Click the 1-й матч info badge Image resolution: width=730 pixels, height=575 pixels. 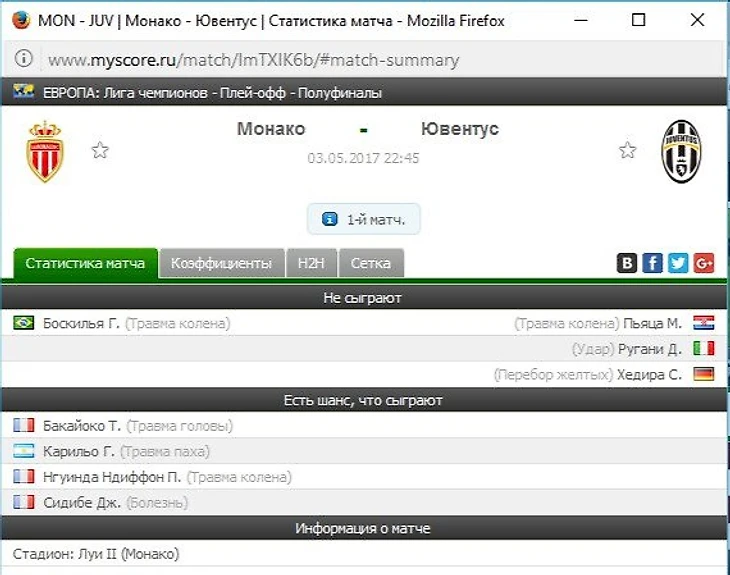tap(364, 219)
